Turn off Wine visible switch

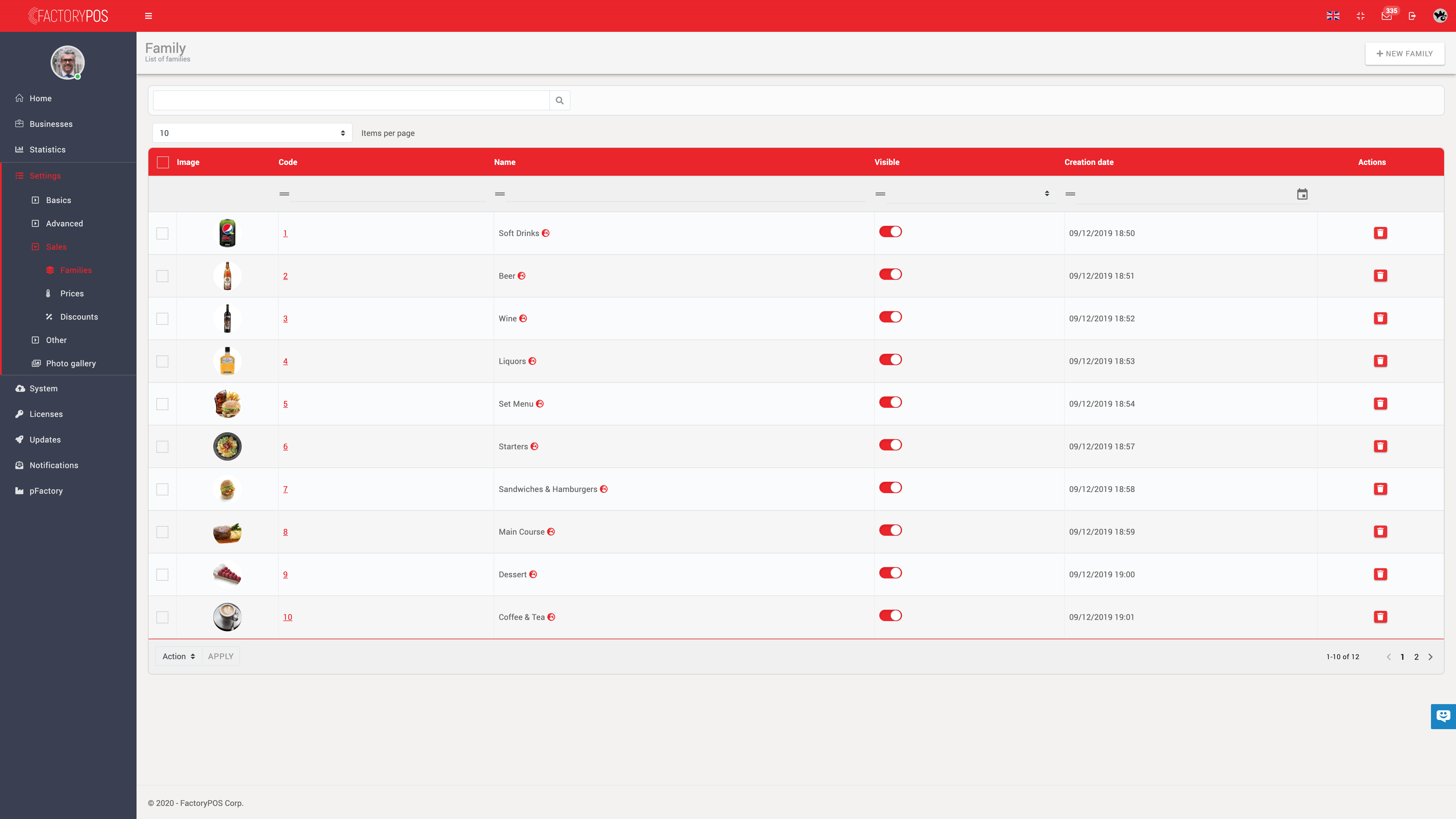[x=890, y=317]
